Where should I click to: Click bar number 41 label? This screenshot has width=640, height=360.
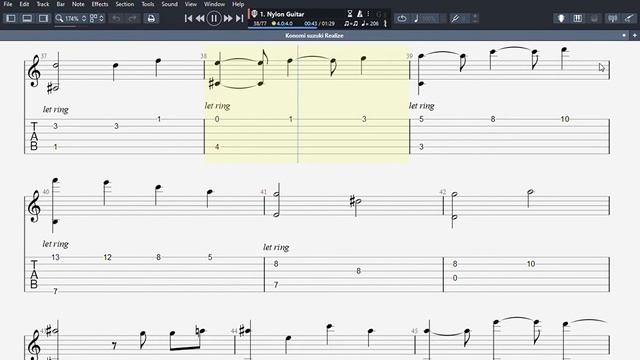[263, 191]
